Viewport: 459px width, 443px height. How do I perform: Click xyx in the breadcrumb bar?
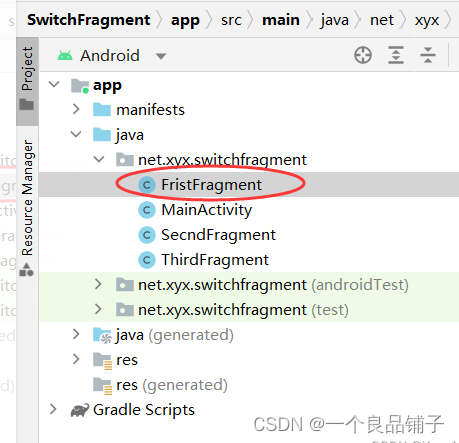[x=427, y=21]
